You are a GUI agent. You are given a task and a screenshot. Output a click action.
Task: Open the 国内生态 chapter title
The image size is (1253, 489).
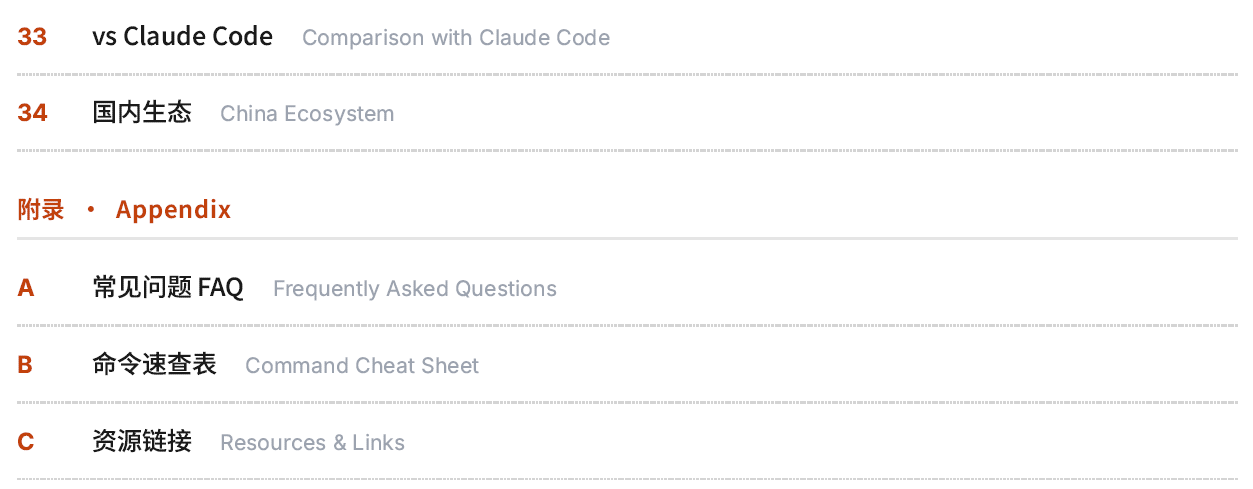pyautogui.click(x=142, y=113)
